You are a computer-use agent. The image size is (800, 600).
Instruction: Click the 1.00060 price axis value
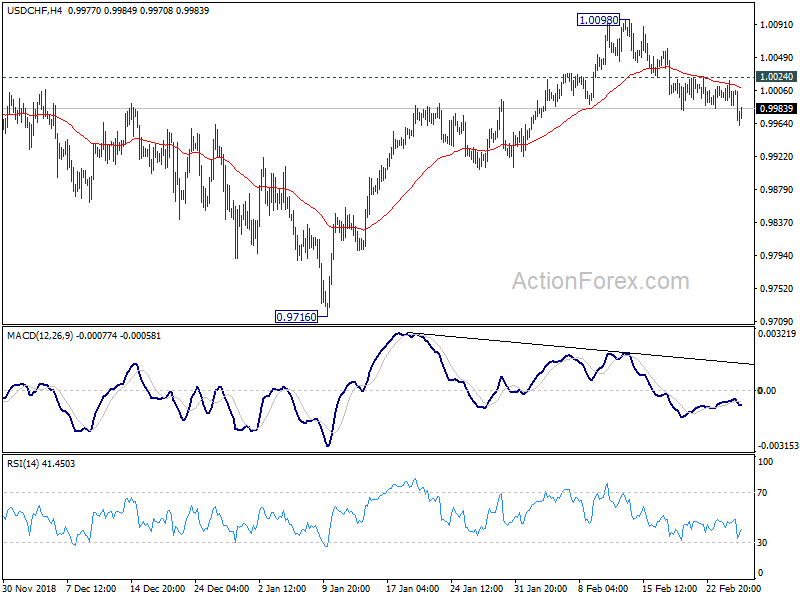777,91
